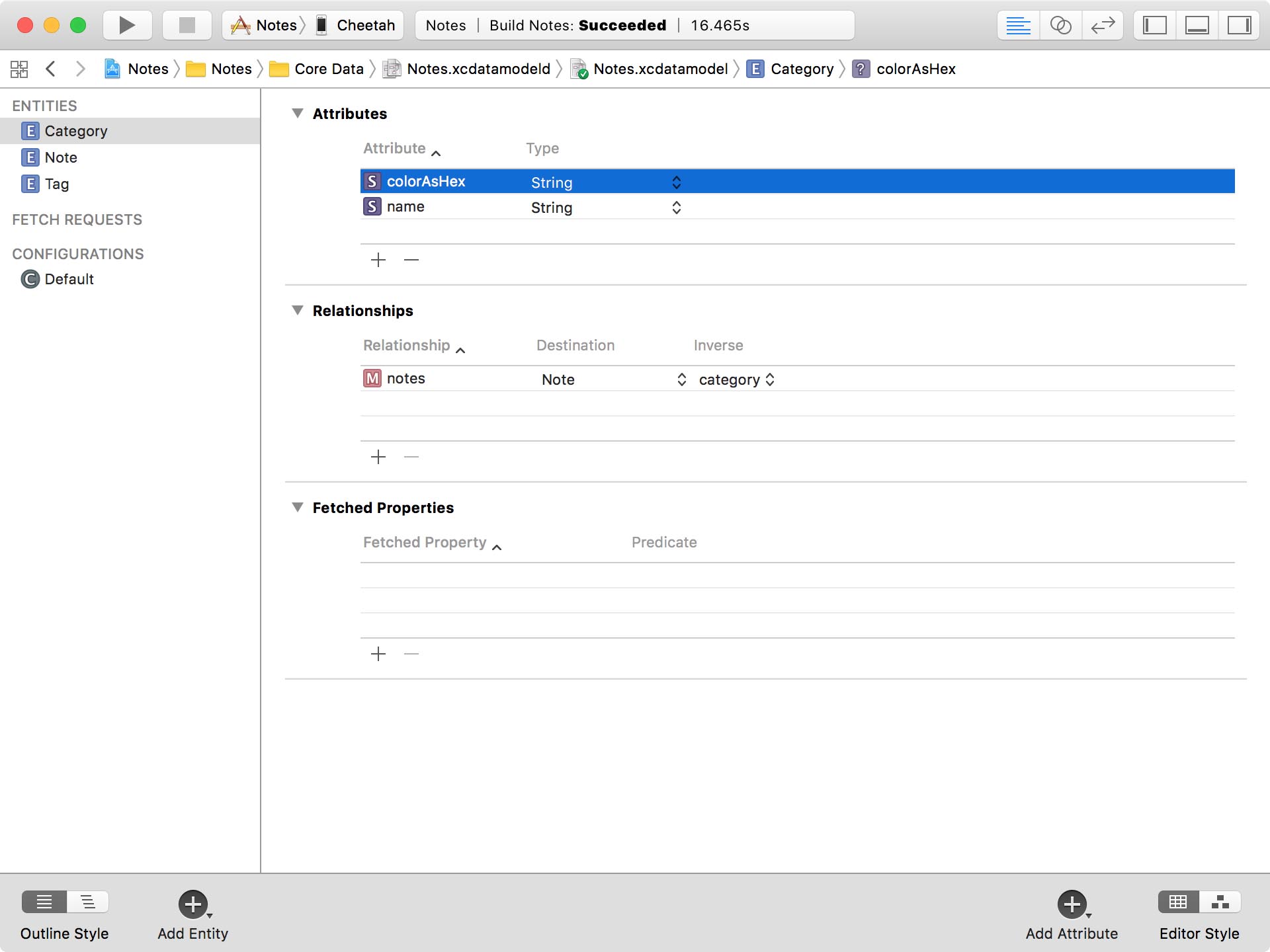Viewport: 1270px width, 952px height.
Task: Click the Add Attribute icon
Action: pos(1072,904)
